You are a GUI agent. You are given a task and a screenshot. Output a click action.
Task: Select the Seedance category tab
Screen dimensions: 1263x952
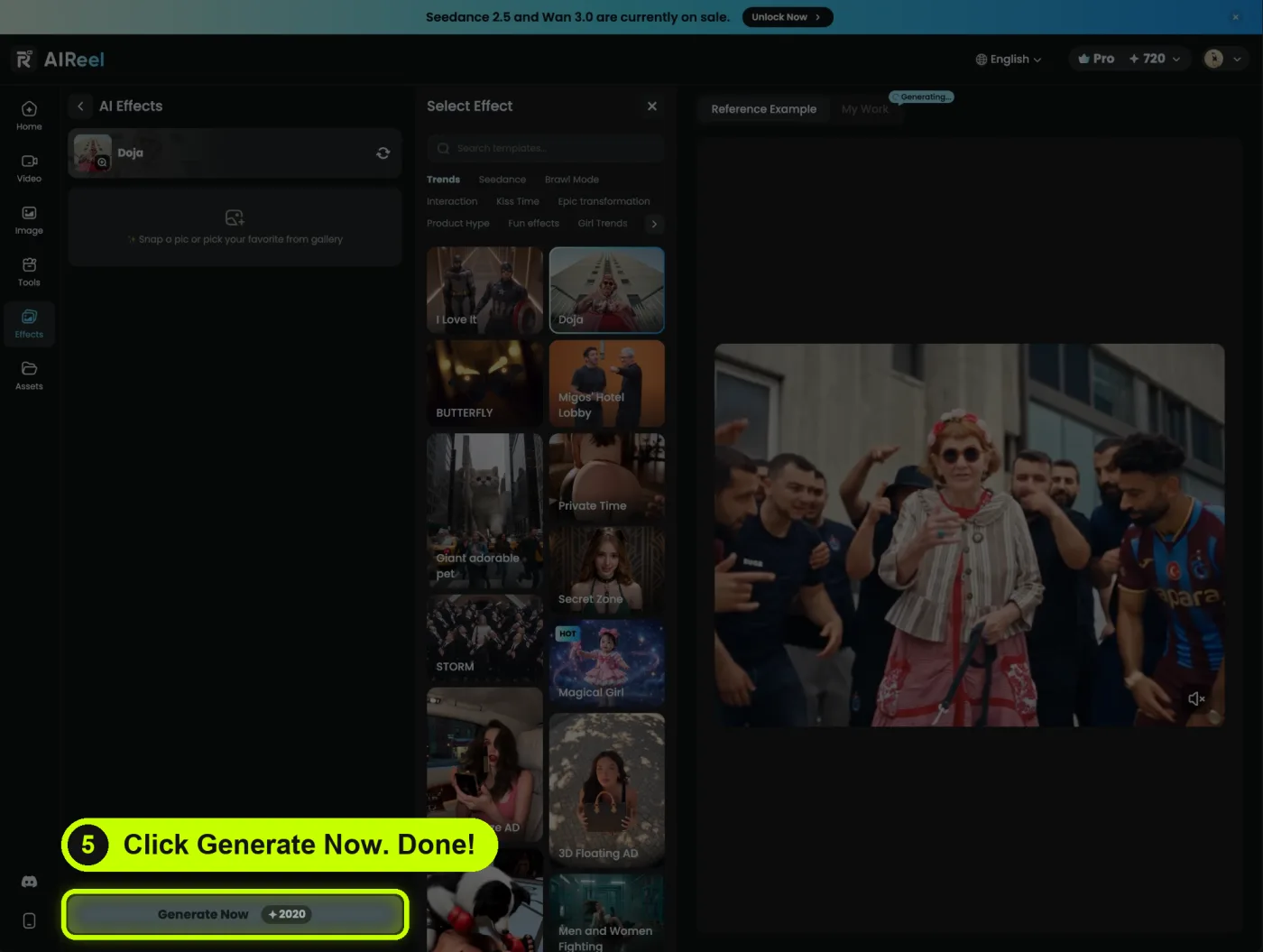tap(502, 180)
